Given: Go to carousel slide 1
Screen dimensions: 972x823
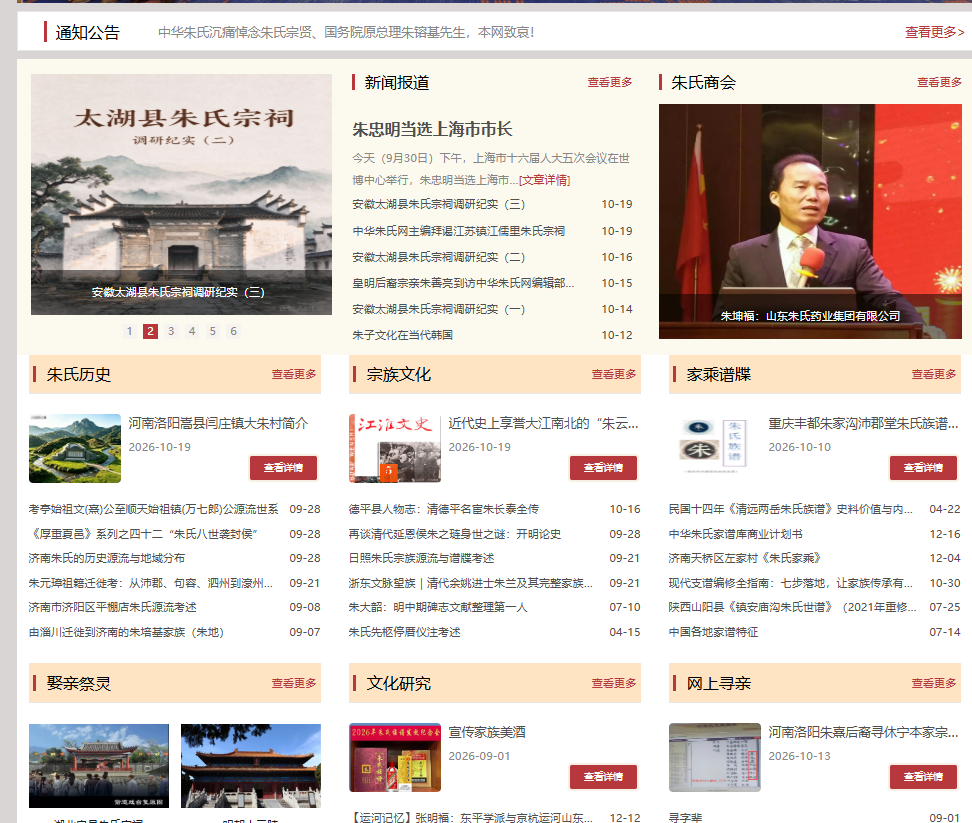Looking at the screenshot, I should click(x=130, y=331).
